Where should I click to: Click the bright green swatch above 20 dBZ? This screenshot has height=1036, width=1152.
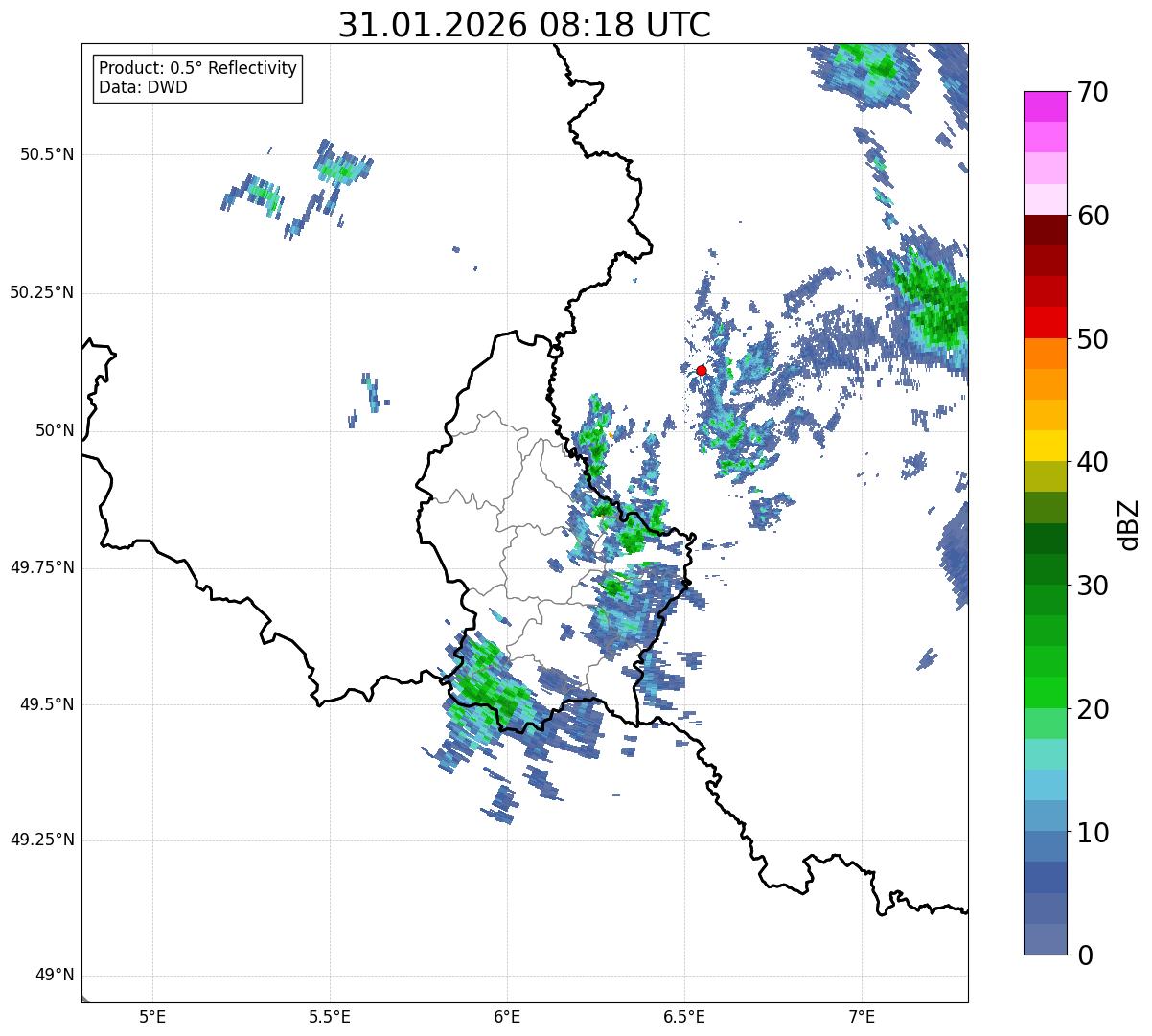click(x=1046, y=693)
